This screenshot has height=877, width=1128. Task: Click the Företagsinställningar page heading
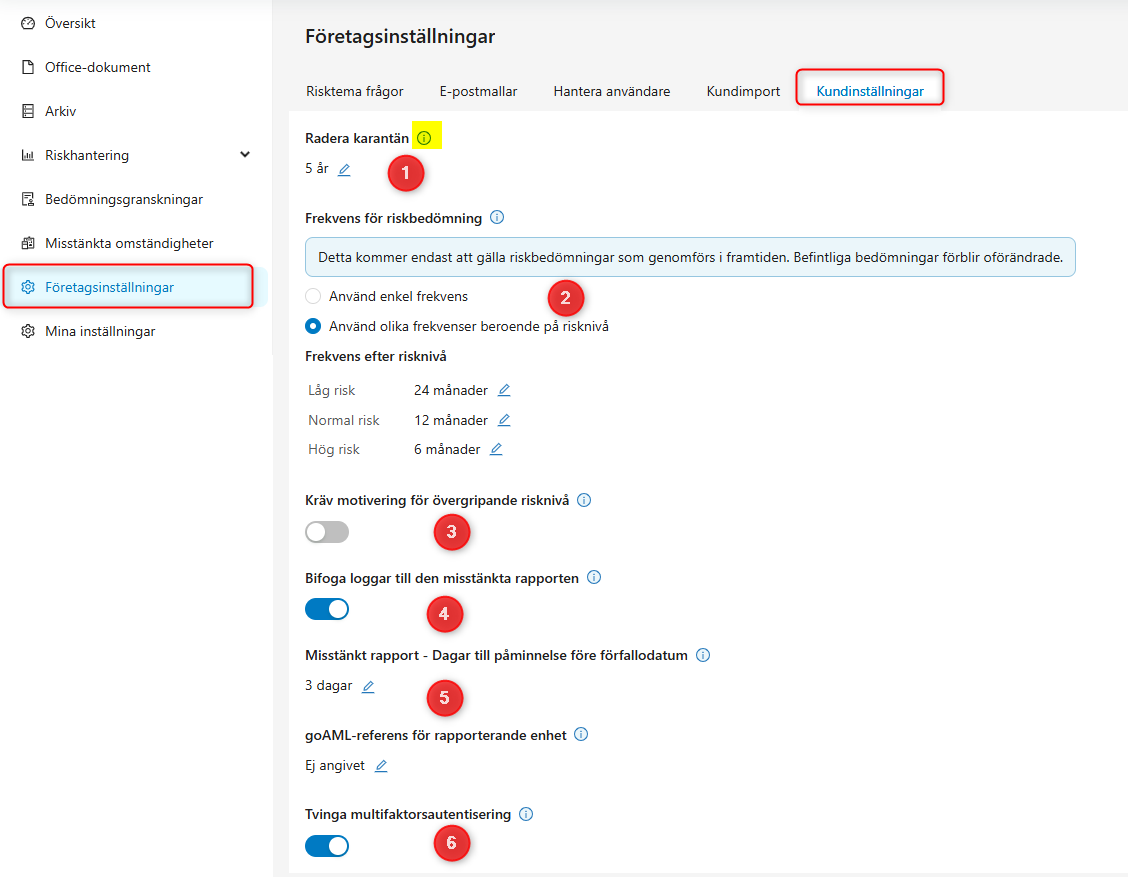point(400,36)
